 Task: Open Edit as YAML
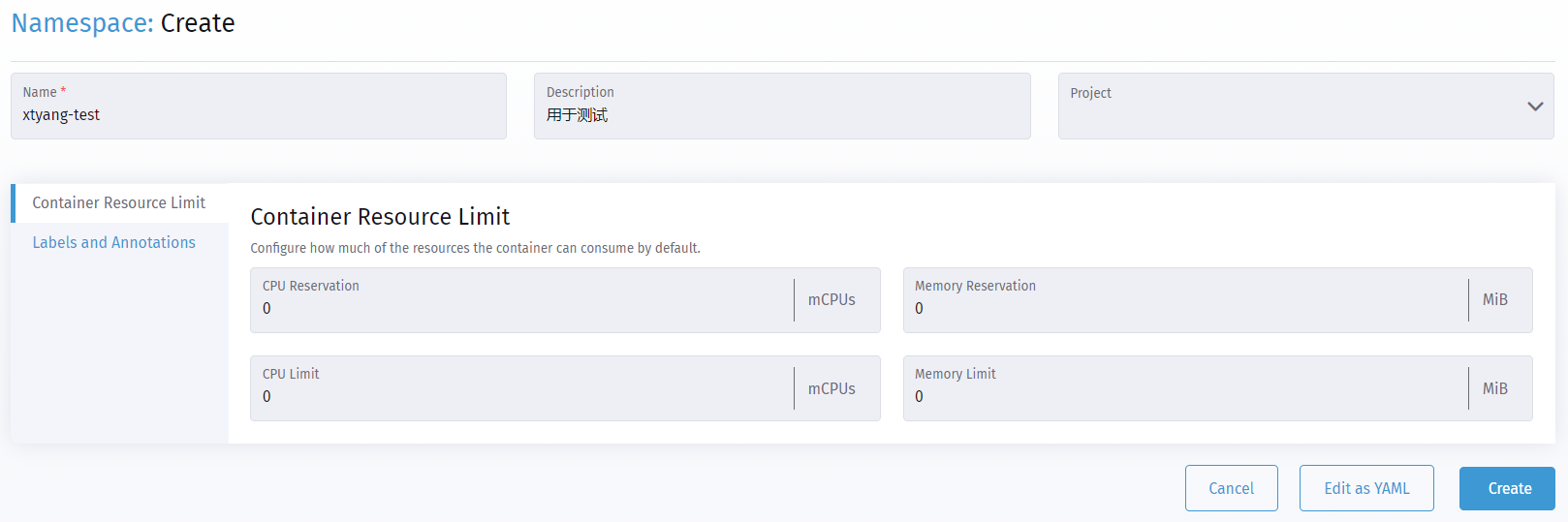(x=1366, y=488)
